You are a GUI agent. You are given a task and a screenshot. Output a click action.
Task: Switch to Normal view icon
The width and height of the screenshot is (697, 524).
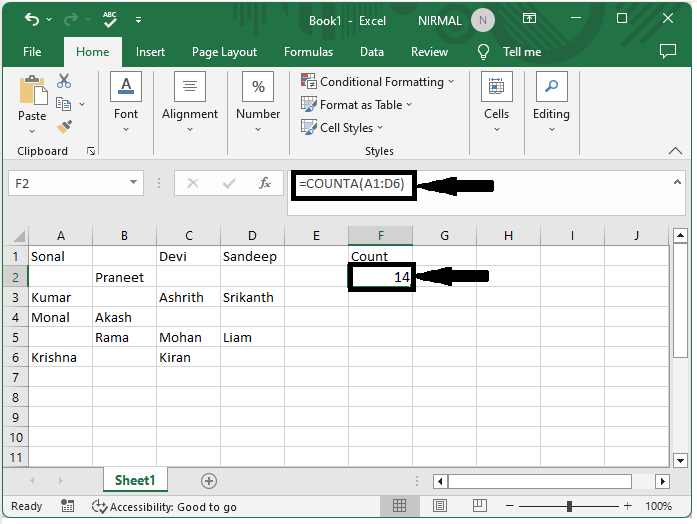coord(399,506)
